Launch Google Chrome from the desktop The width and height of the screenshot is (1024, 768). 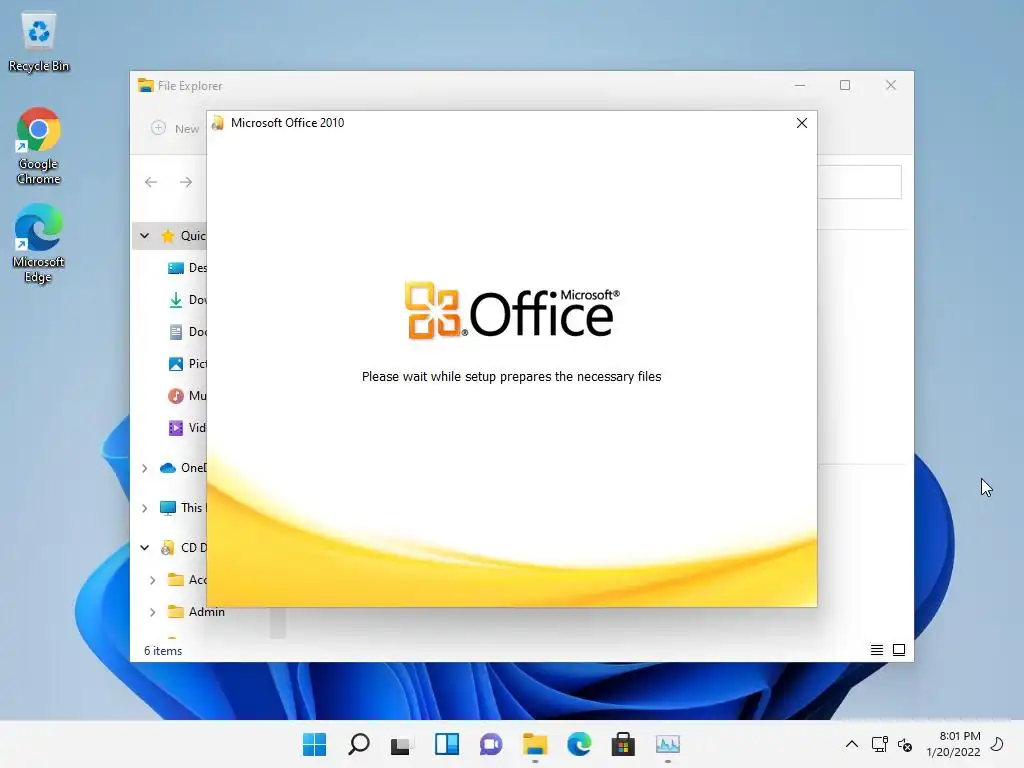(39, 146)
